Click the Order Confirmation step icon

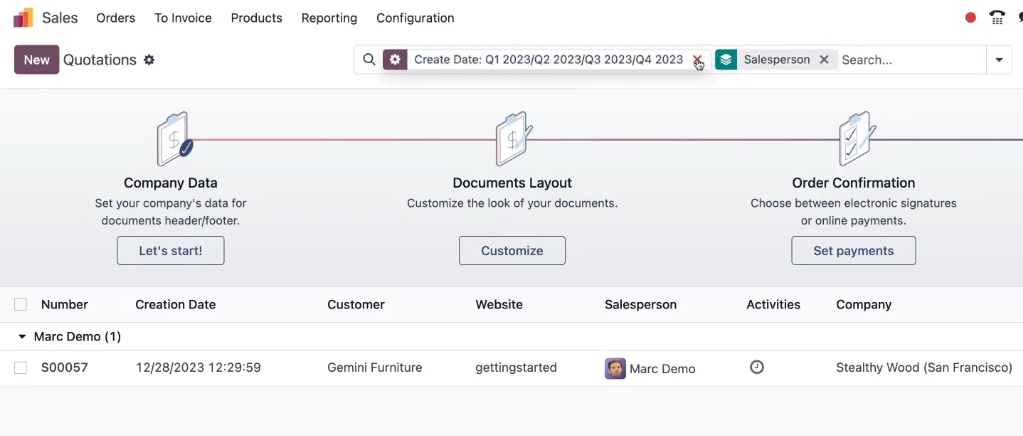pos(856,138)
